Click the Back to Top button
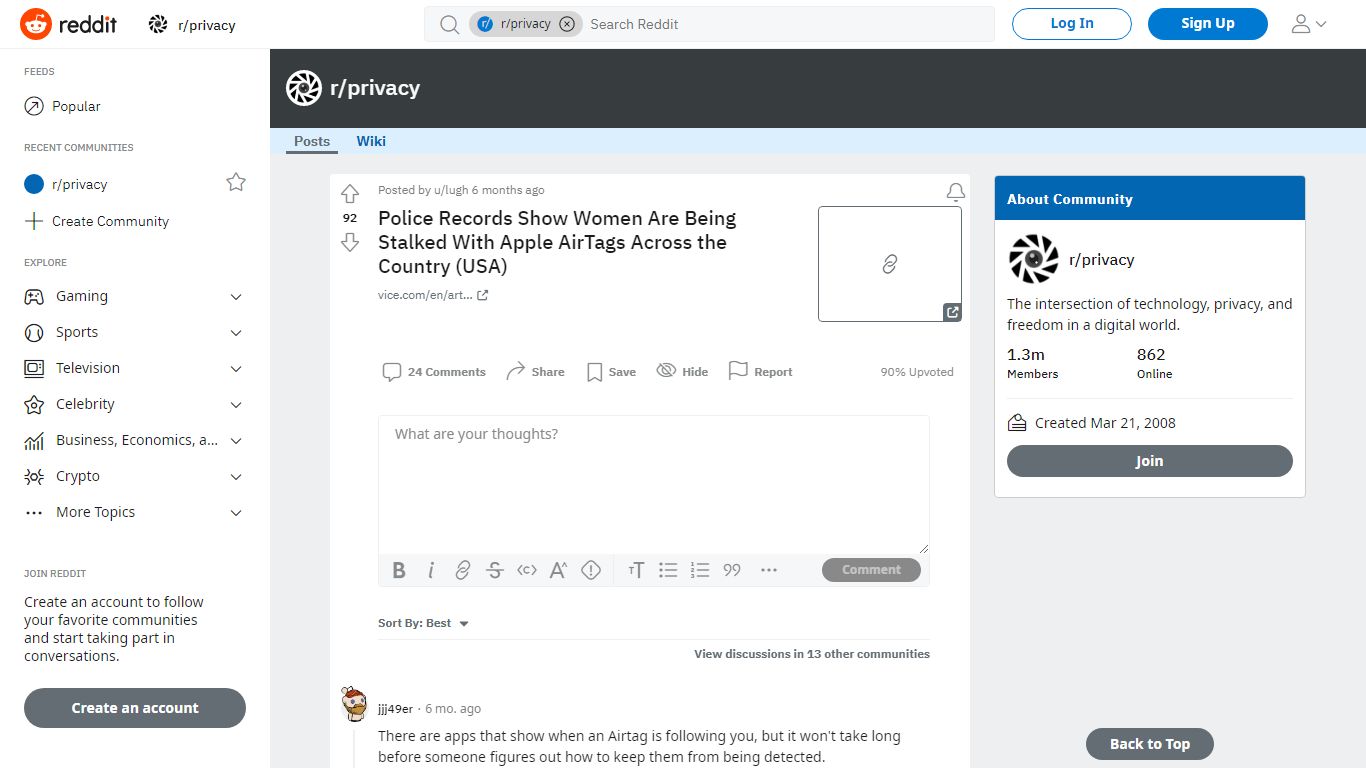1366x768 pixels. pos(1150,744)
